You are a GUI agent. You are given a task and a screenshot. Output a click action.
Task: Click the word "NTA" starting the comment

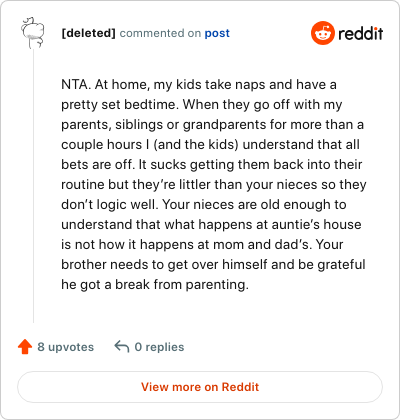click(x=75, y=85)
